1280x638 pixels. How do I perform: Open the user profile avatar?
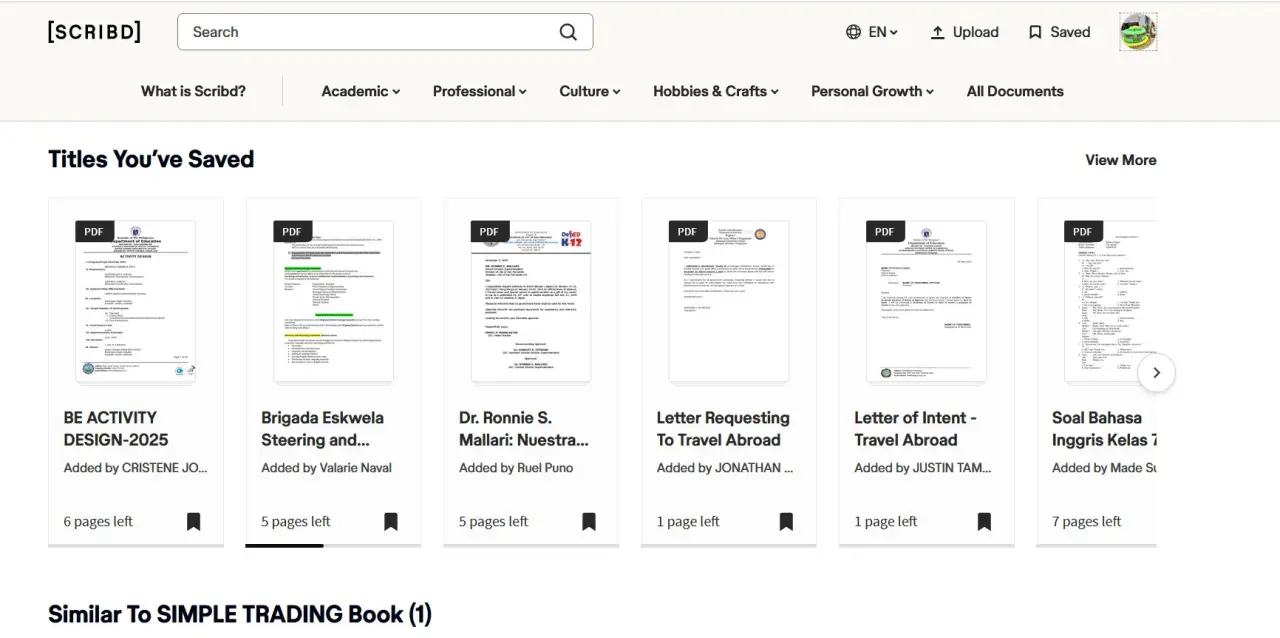pyautogui.click(x=1138, y=32)
